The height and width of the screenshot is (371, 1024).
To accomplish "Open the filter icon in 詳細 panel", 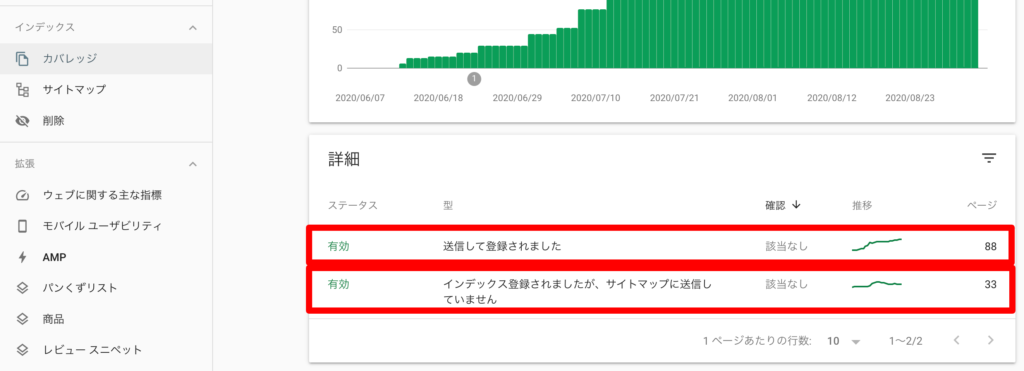I will pos(989,158).
